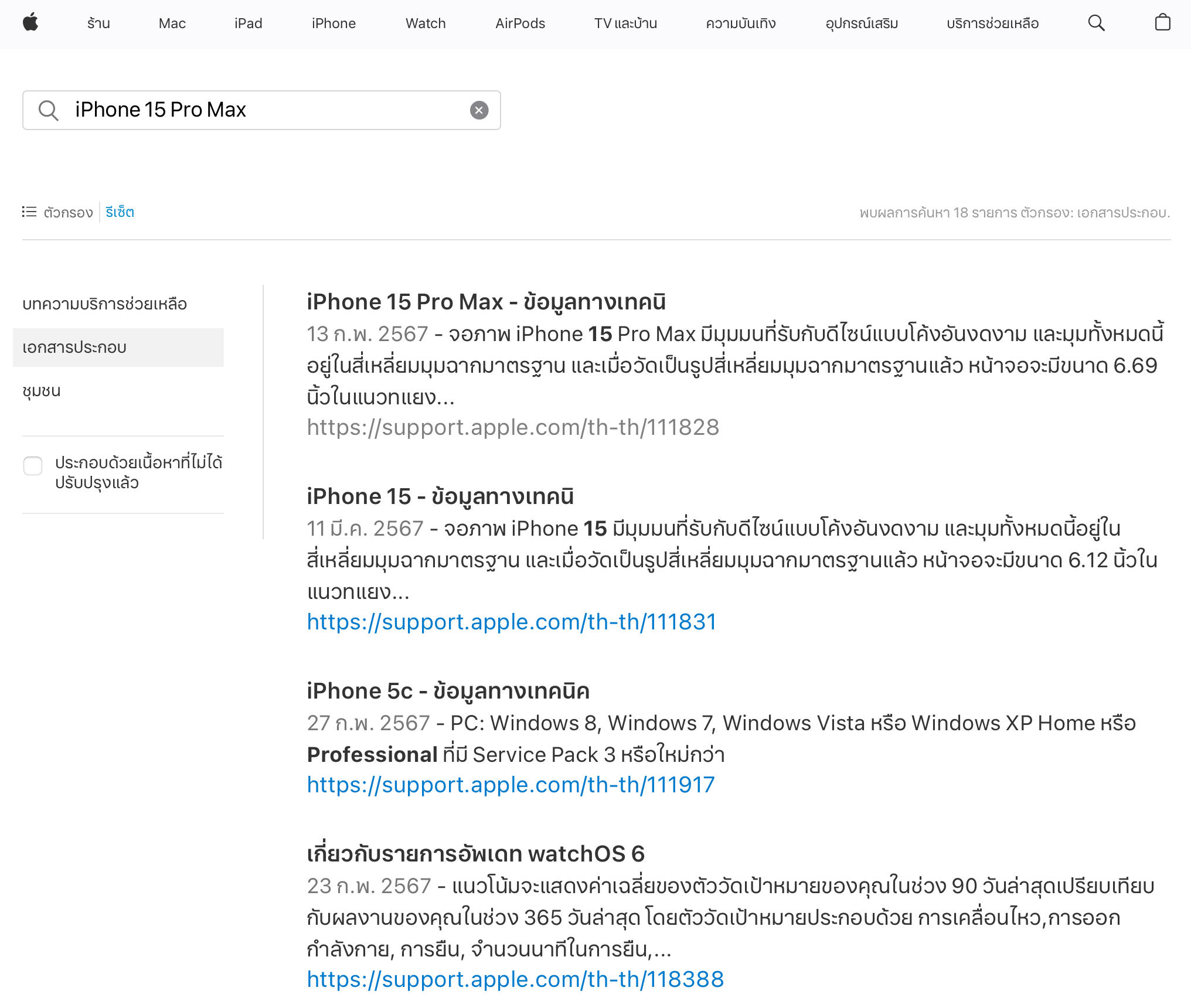Screen dimensions: 1191x1008
Task: Open the iPhone navigation menu
Action: point(334,23)
